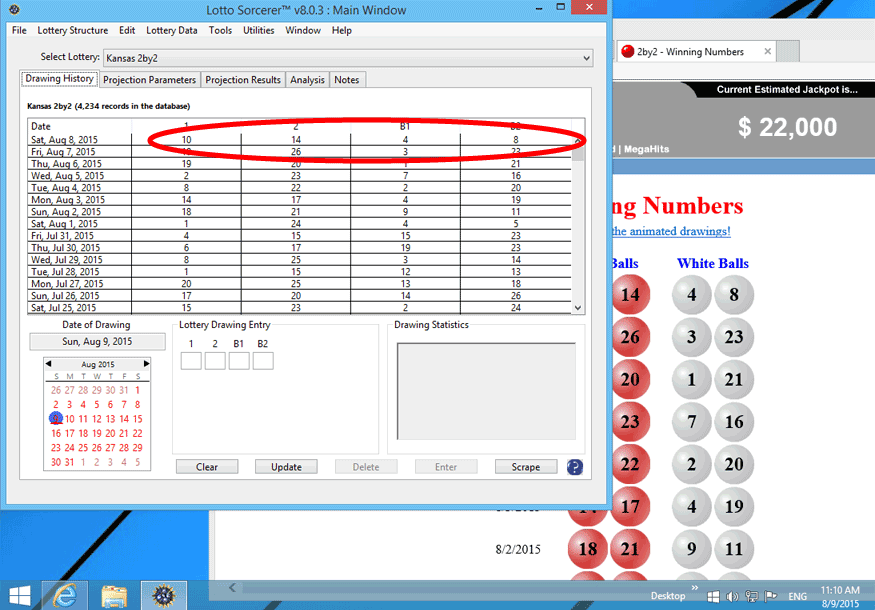
Task: Select August 22 in the calendar
Action: click(137, 433)
